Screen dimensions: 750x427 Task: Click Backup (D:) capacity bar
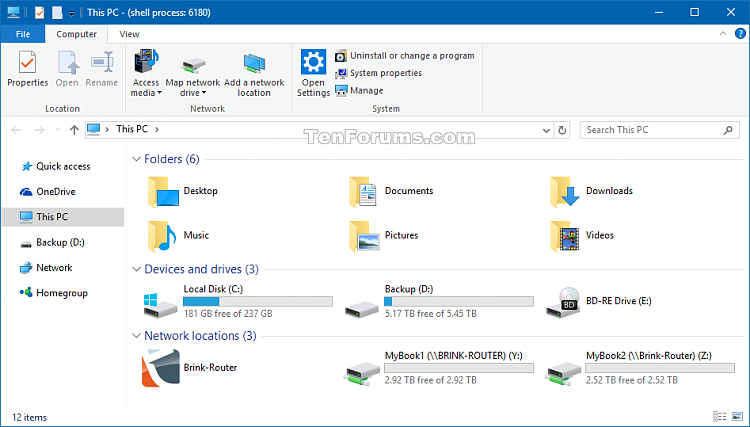click(x=459, y=301)
